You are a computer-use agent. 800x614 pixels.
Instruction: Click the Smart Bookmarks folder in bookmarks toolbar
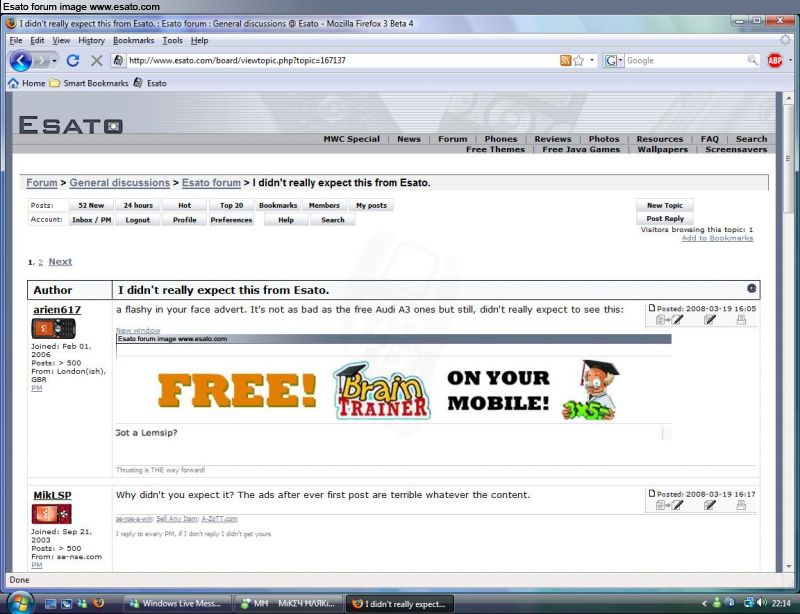click(x=89, y=83)
